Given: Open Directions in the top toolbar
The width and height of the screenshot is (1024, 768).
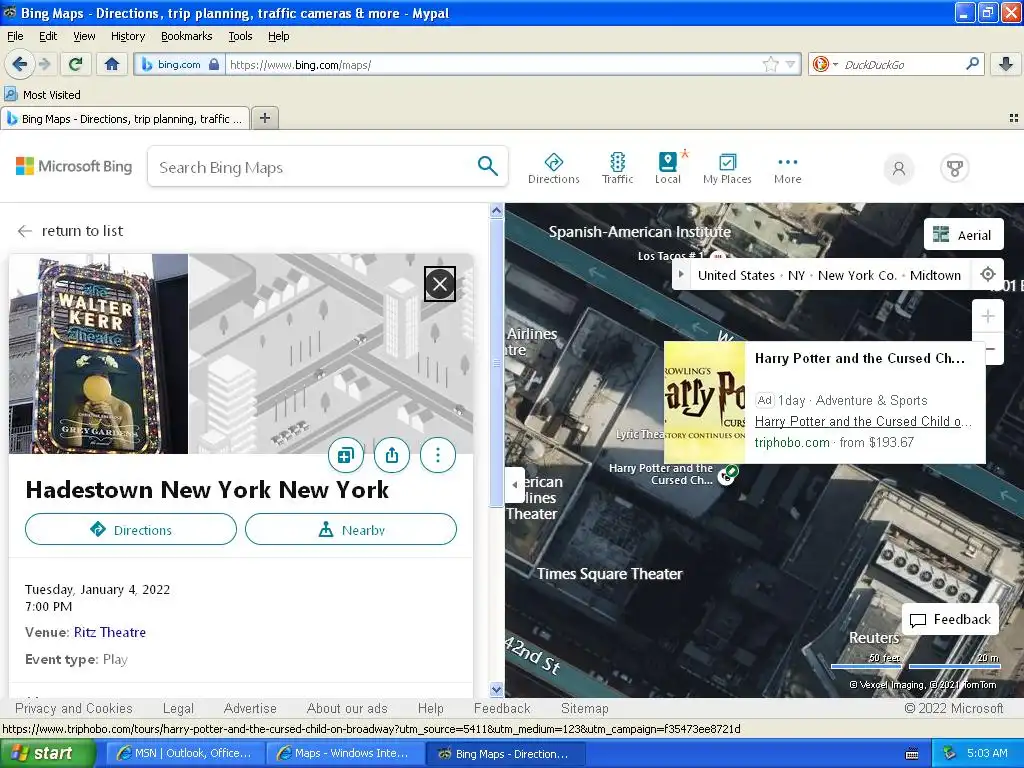Looking at the screenshot, I should pos(553,168).
